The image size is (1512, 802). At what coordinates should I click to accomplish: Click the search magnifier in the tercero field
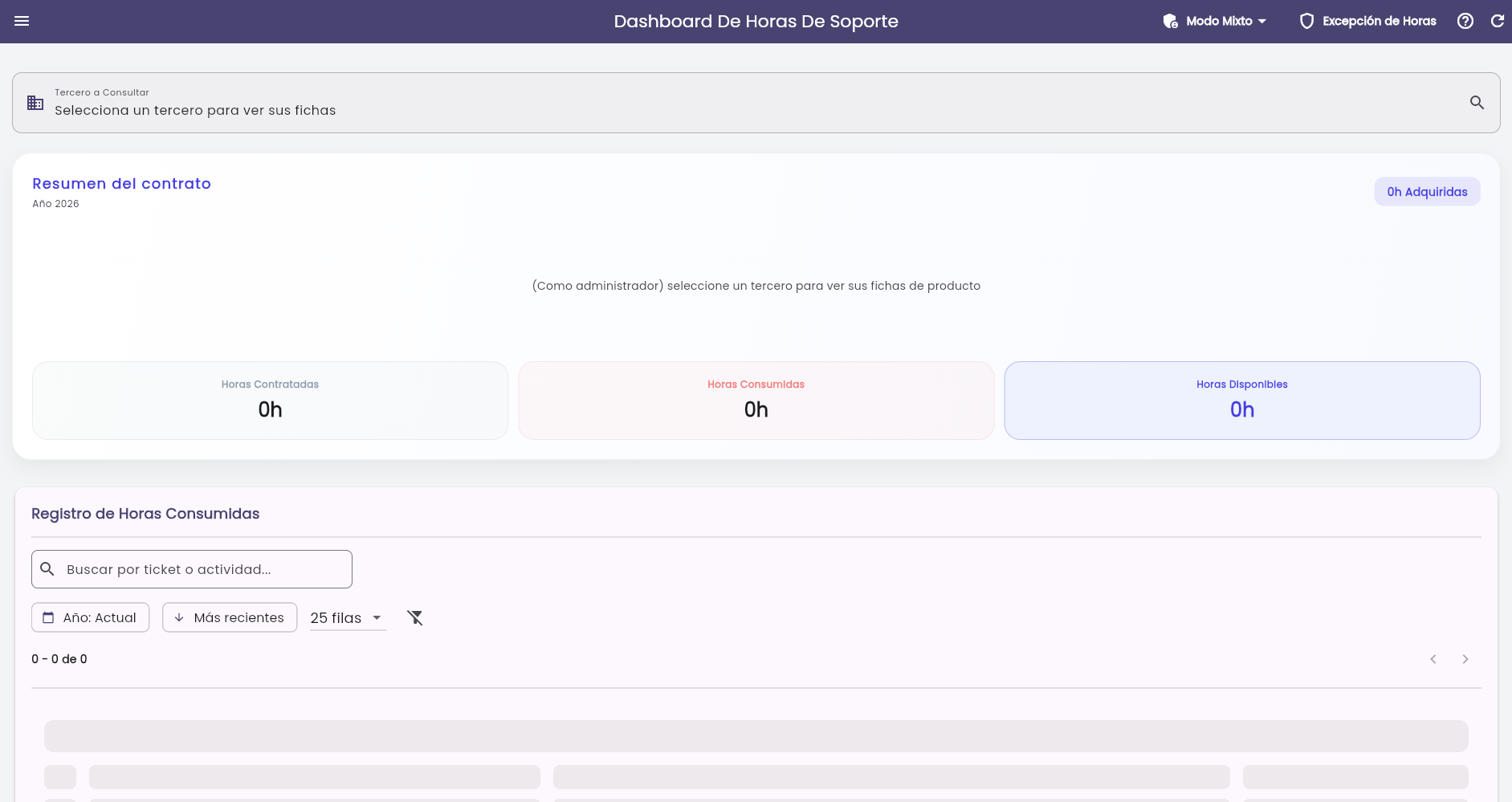tap(1477, 103)
